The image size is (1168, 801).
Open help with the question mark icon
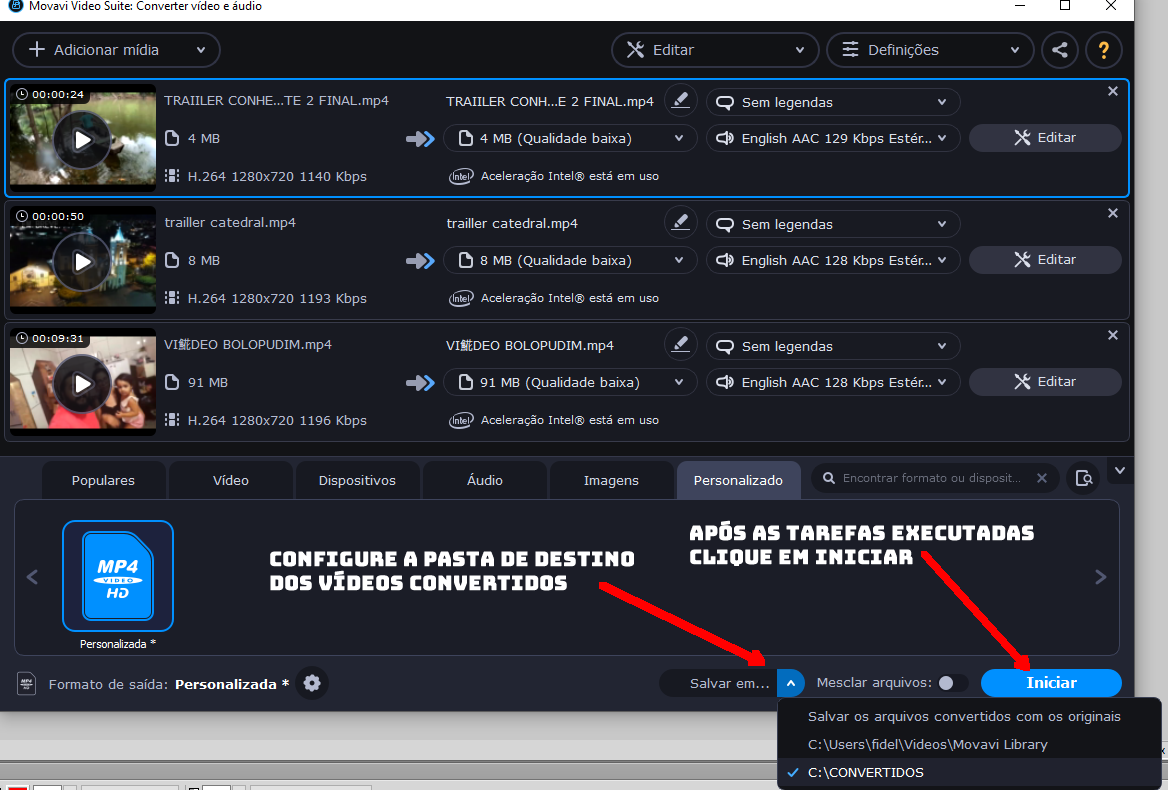(x=1104, y=50)
